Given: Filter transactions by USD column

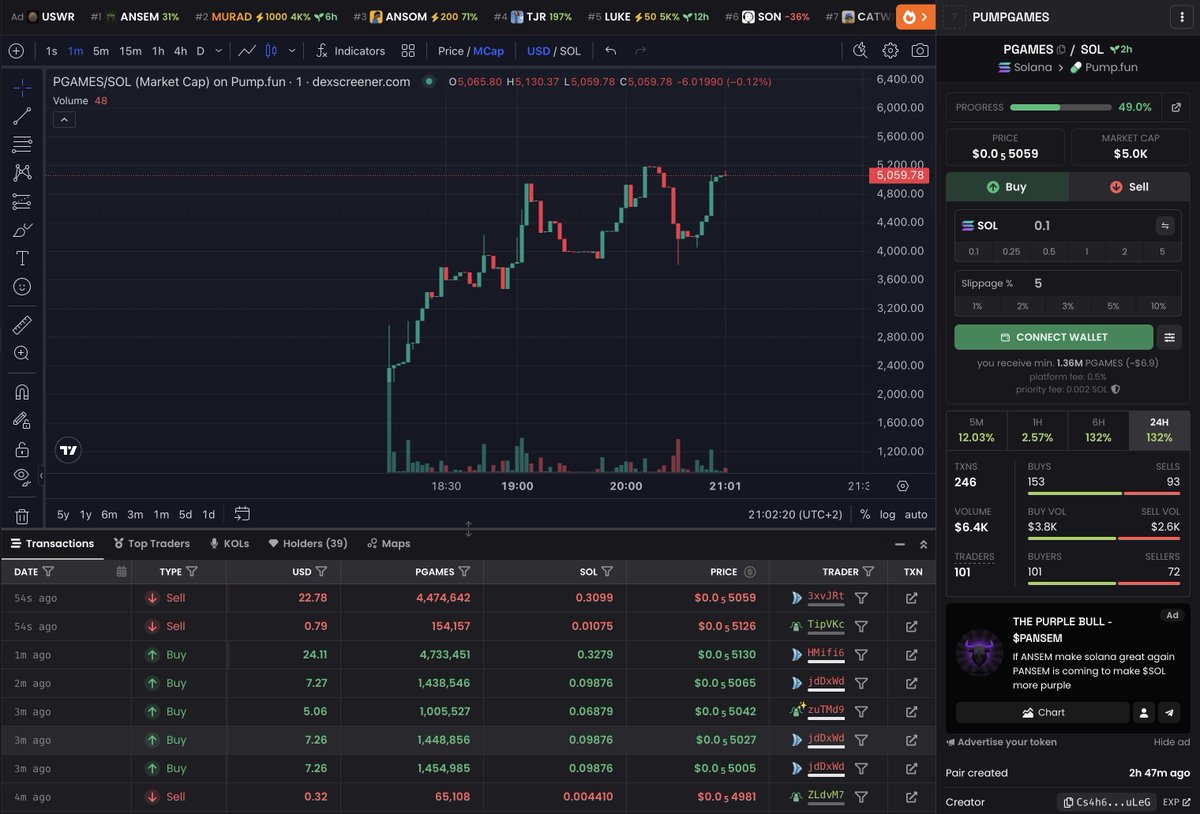Looking at the screenshot, I should click(x=321, y=572).
